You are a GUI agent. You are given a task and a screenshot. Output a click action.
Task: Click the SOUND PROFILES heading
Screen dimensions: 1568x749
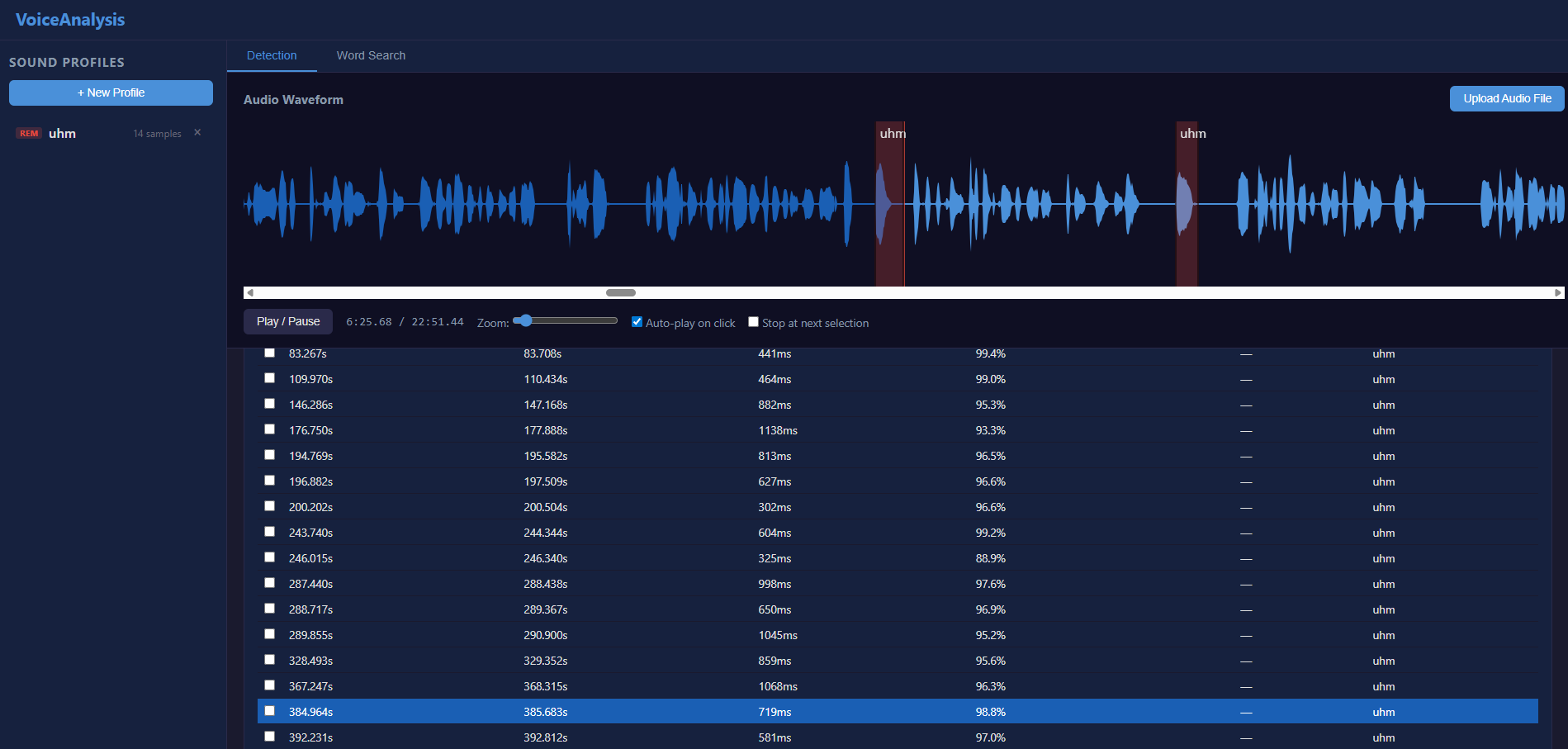tap(67, 63)
